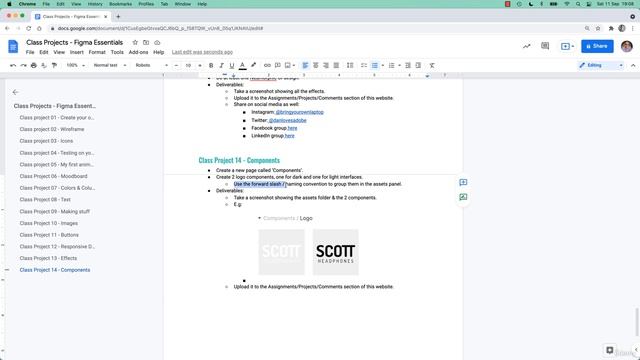
Task: Undo the last edit
Action: point(13,65)
